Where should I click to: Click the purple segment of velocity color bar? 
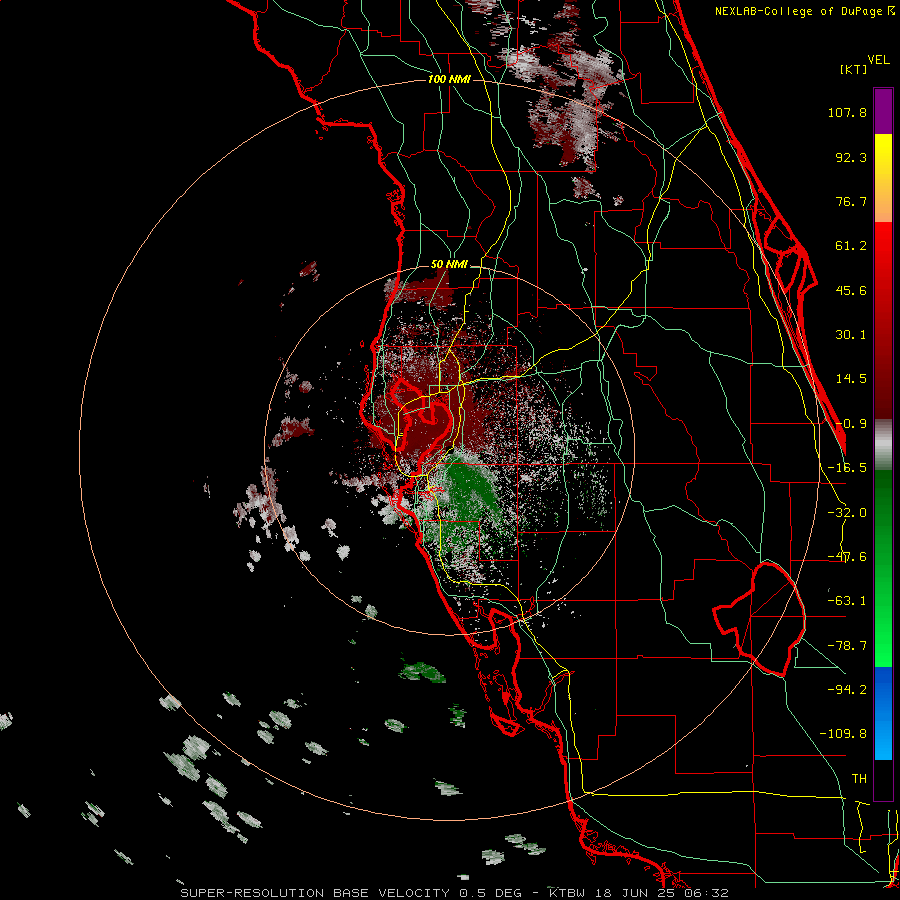coord(883,111)
